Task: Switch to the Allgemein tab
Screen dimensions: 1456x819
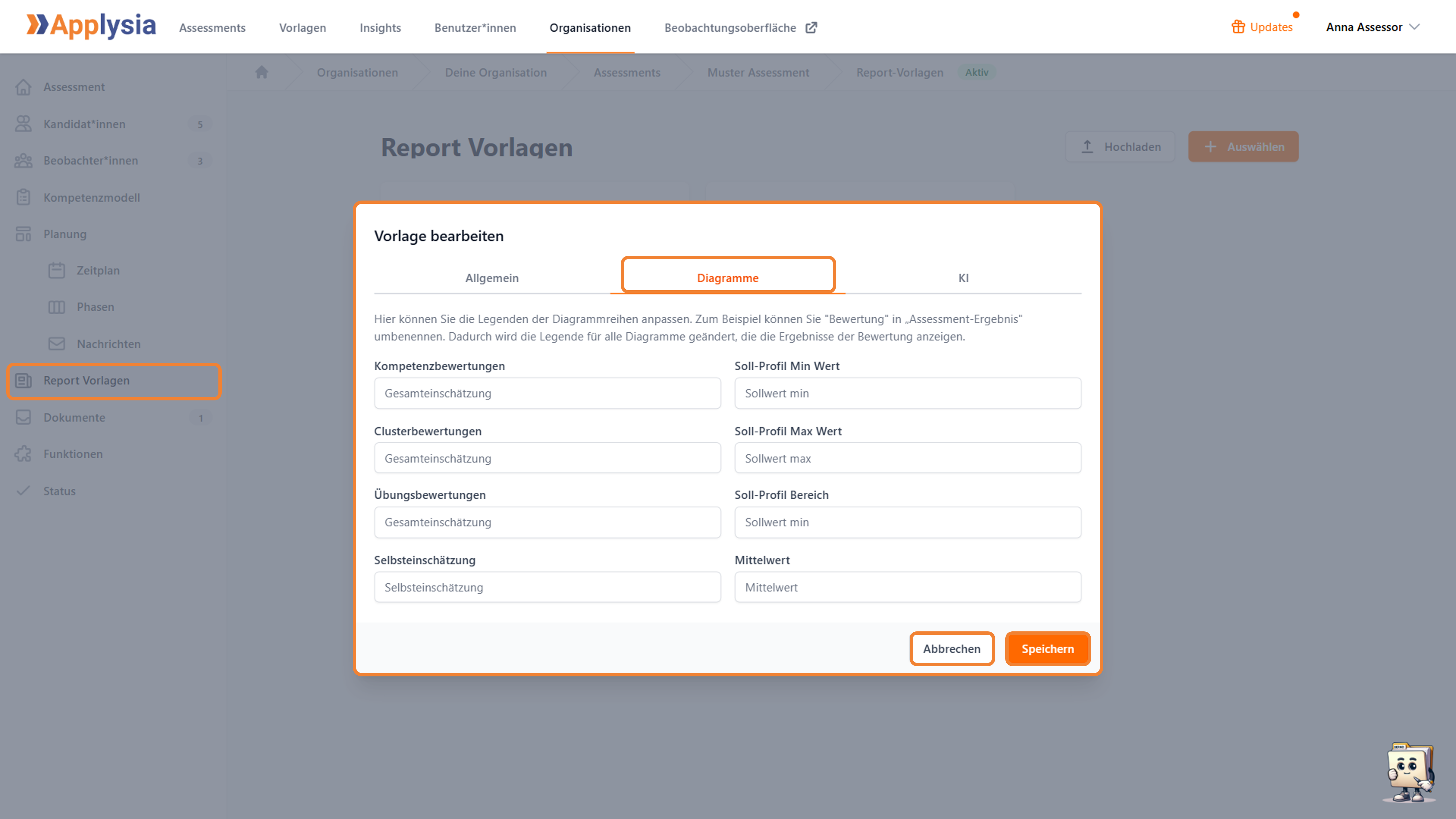Action: tap(492, 278)
